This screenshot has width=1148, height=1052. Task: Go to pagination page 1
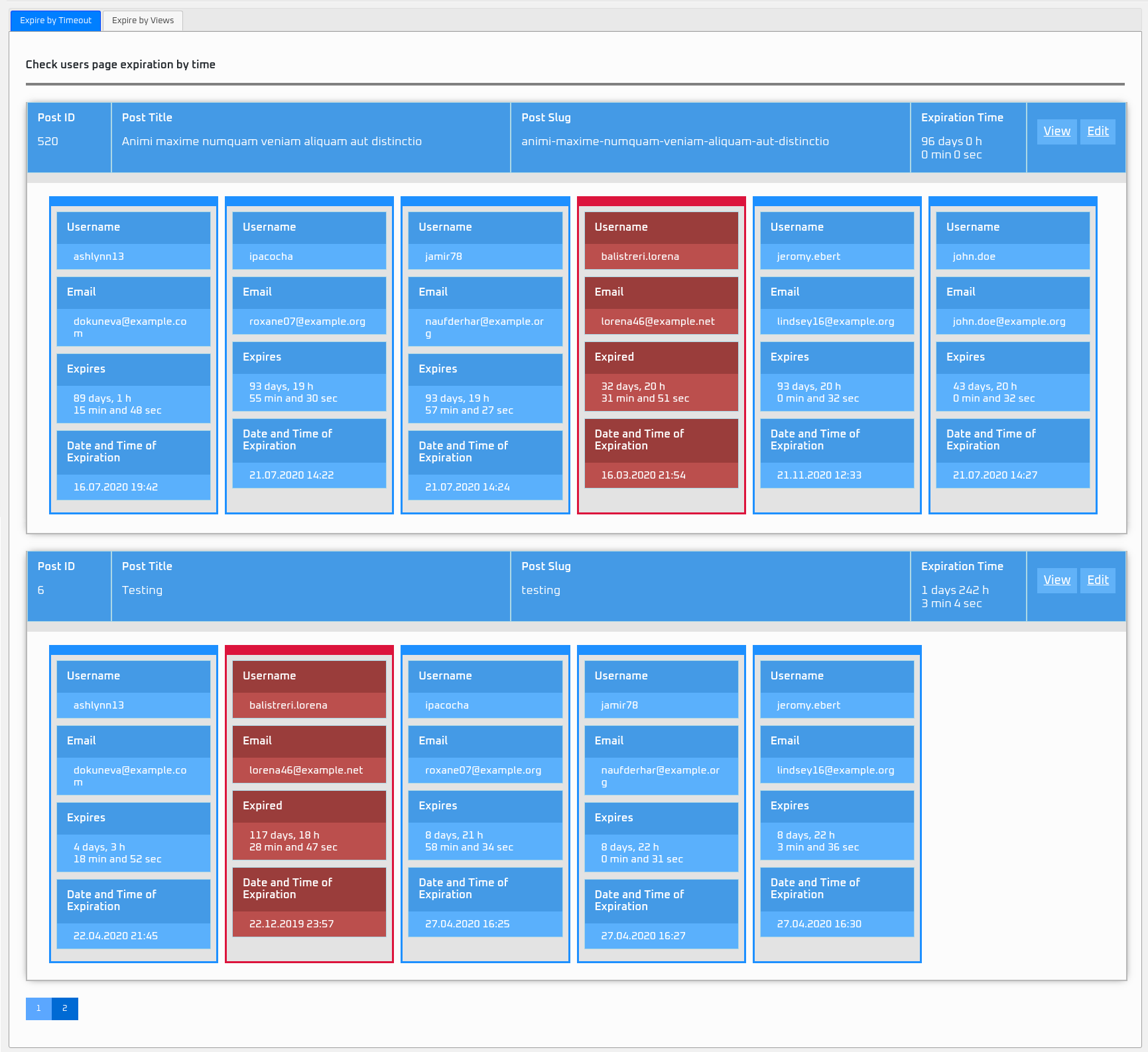tap(38, 1008)
